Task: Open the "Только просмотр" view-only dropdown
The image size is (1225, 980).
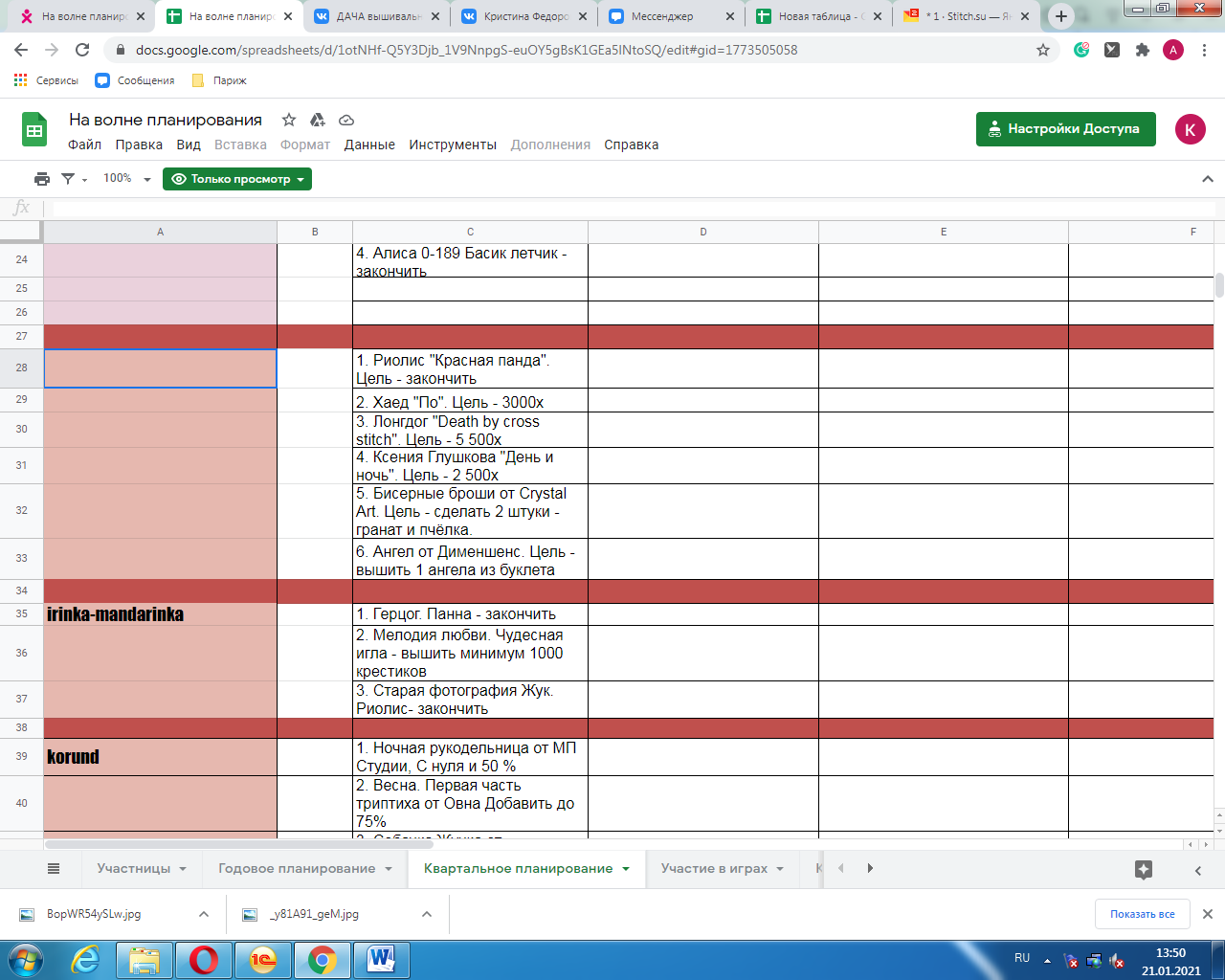Action: tap(237, 179)
